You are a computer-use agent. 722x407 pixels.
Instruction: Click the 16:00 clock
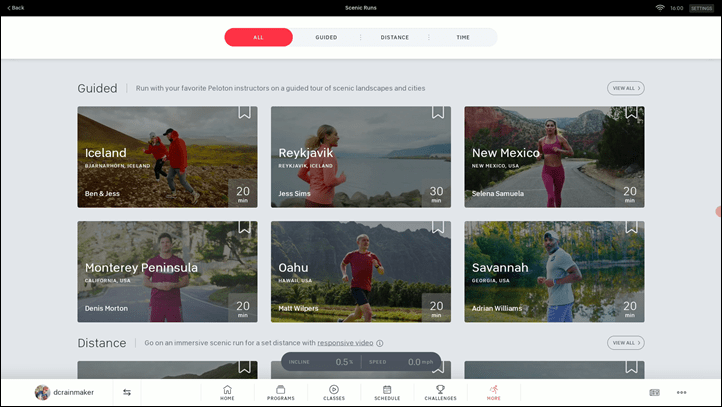pos(676,8)
